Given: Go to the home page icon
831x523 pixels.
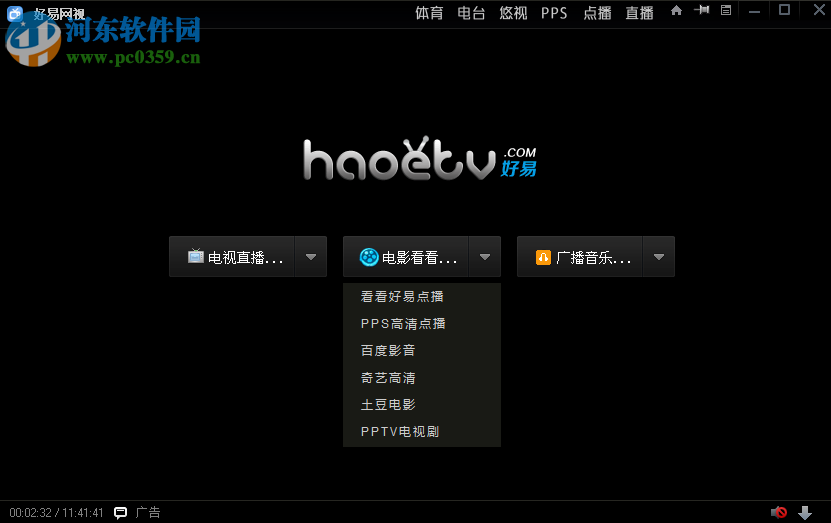Looking at the screenshot, I should pyautogui.click(x=676, y=10).
